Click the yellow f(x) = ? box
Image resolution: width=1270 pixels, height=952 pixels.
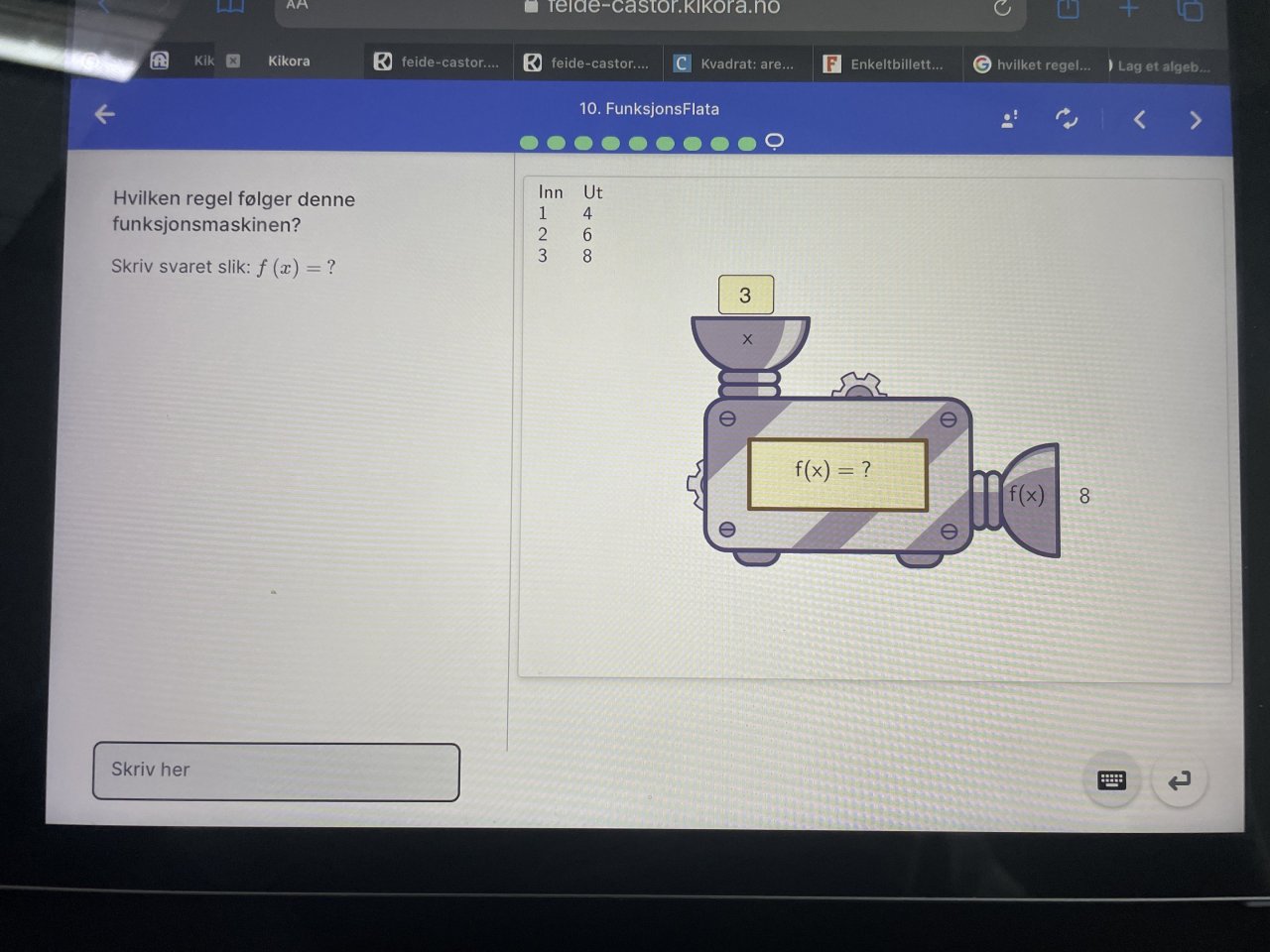pyautogui.click(x=837, y=475)
